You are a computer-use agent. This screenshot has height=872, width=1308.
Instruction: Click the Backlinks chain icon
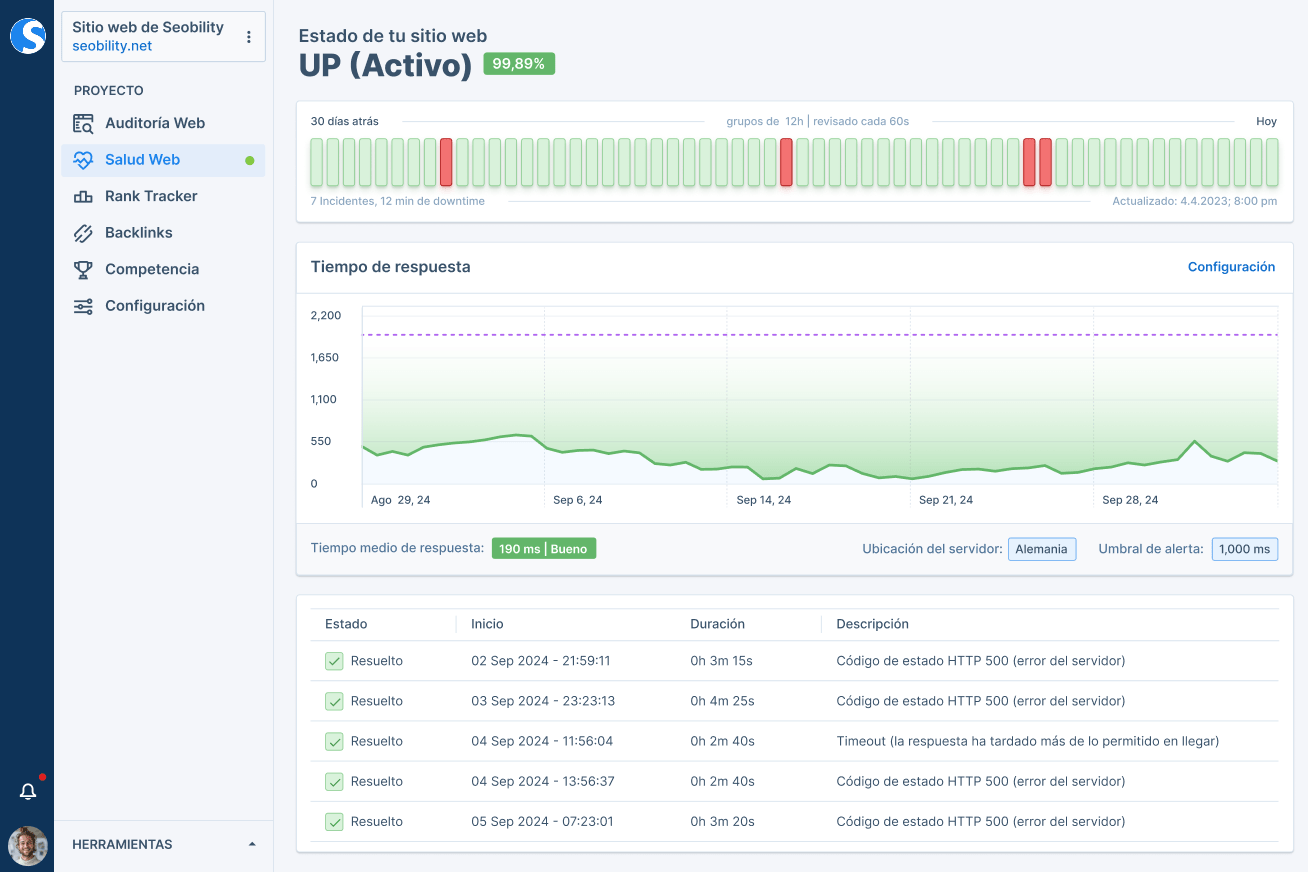tap(84, 232)
